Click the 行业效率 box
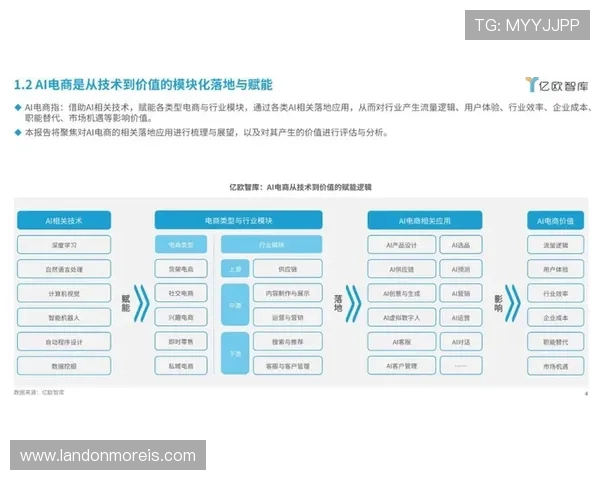The height and width of the screenshot is (480, 600). point(556,294)
